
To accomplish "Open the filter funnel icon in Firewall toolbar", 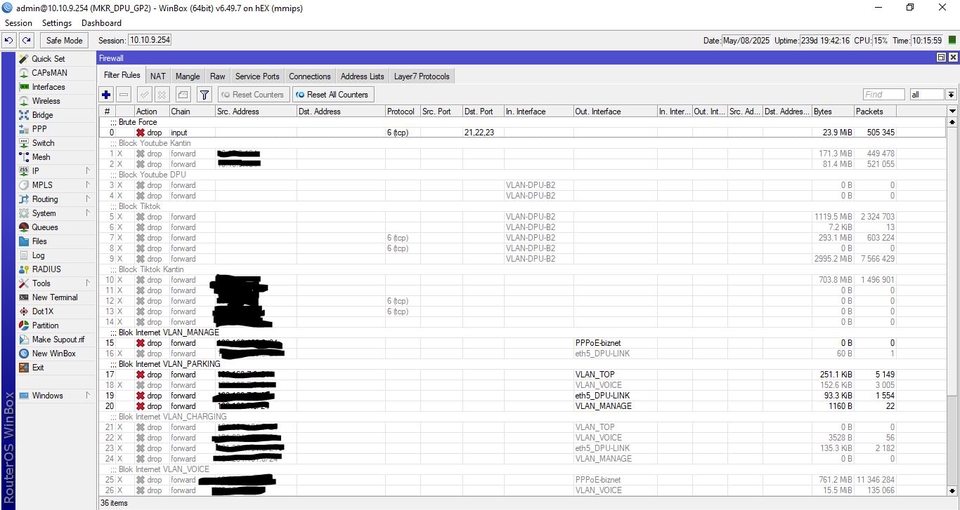I will 204,94.
